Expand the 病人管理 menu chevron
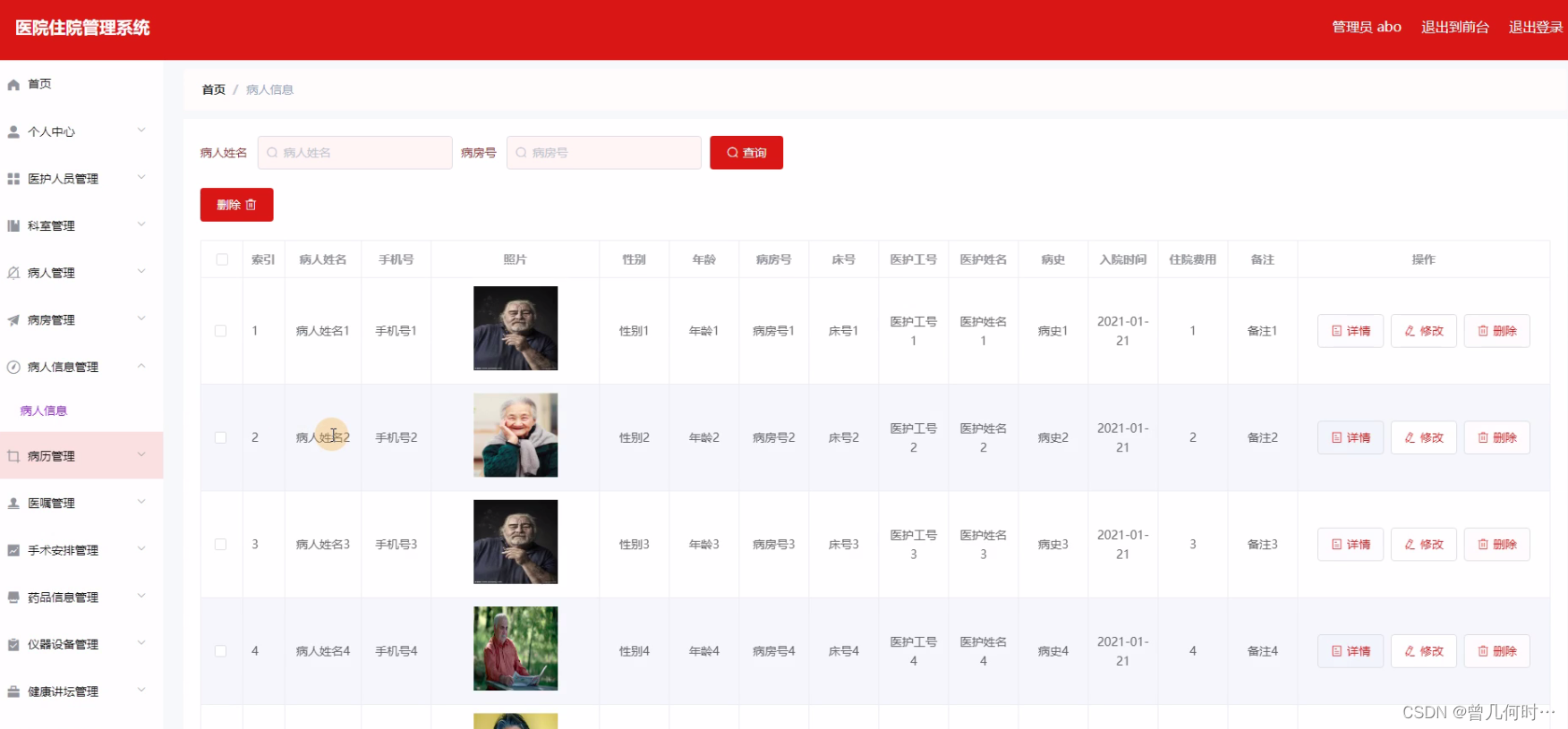This screenshot has width=1568, height=729. click(141, 272)
